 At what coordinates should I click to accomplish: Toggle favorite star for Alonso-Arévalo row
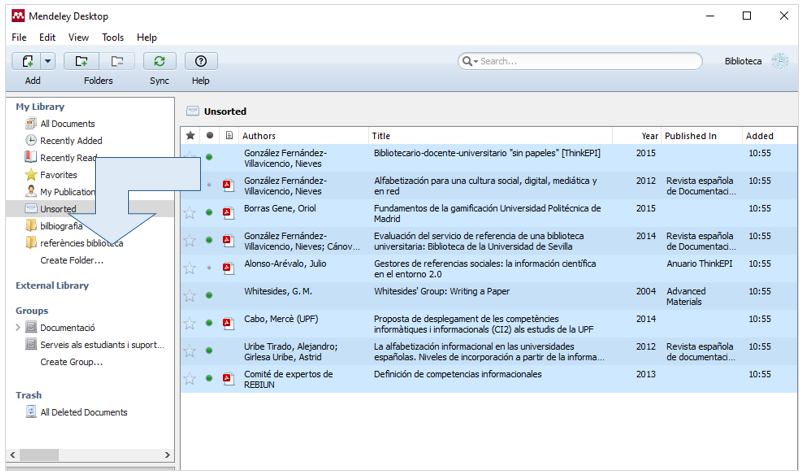click(x=190, y=268)
